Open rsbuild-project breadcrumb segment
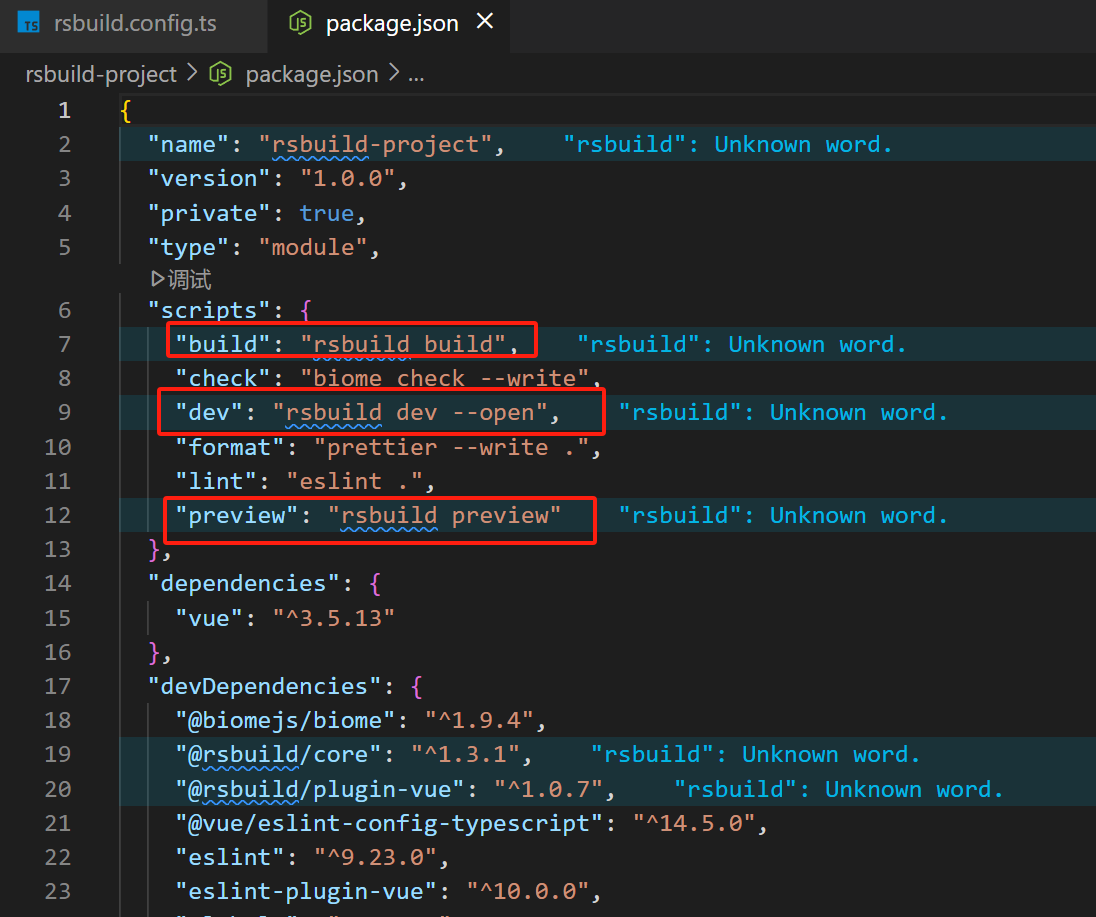 click(101, 74)
